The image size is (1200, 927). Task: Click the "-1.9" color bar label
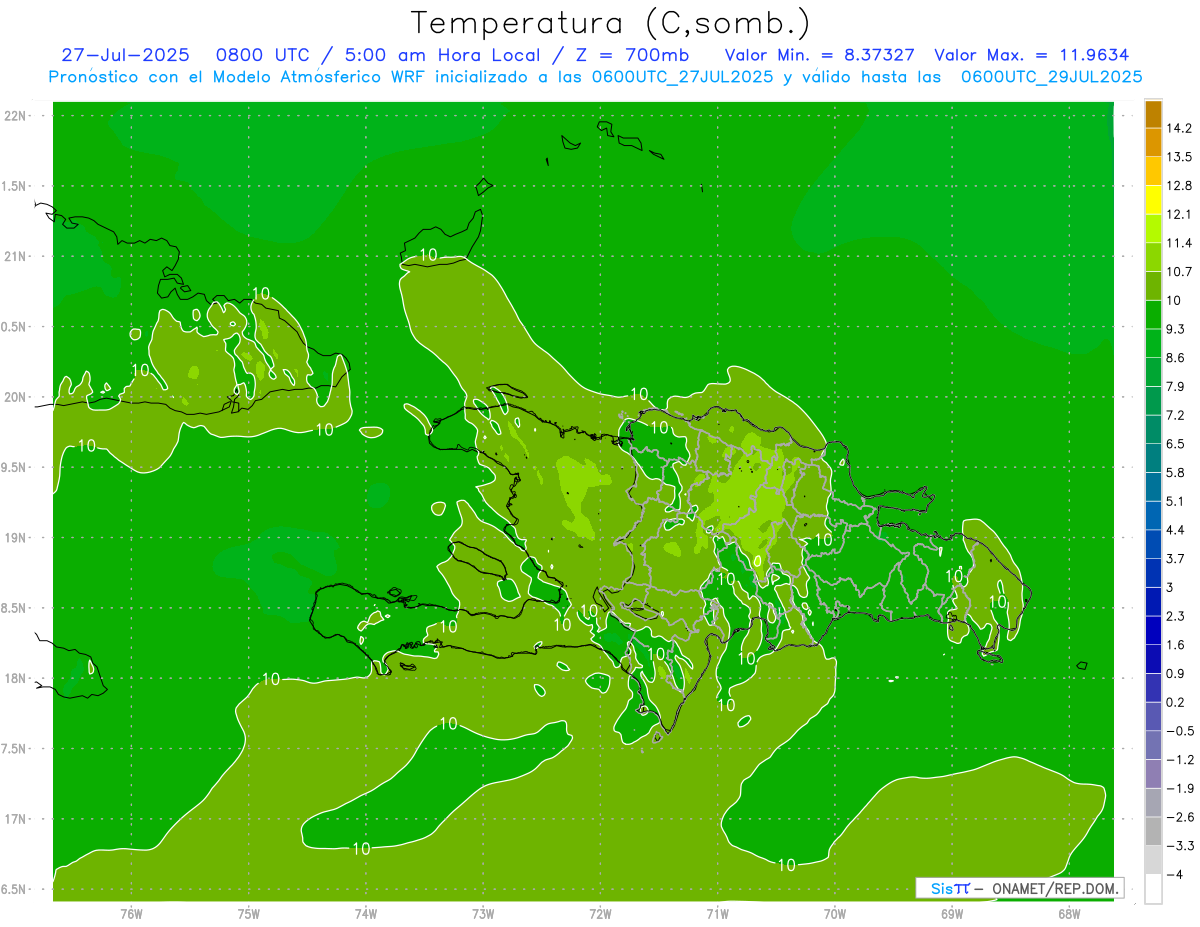click(x=1179, y=788)
